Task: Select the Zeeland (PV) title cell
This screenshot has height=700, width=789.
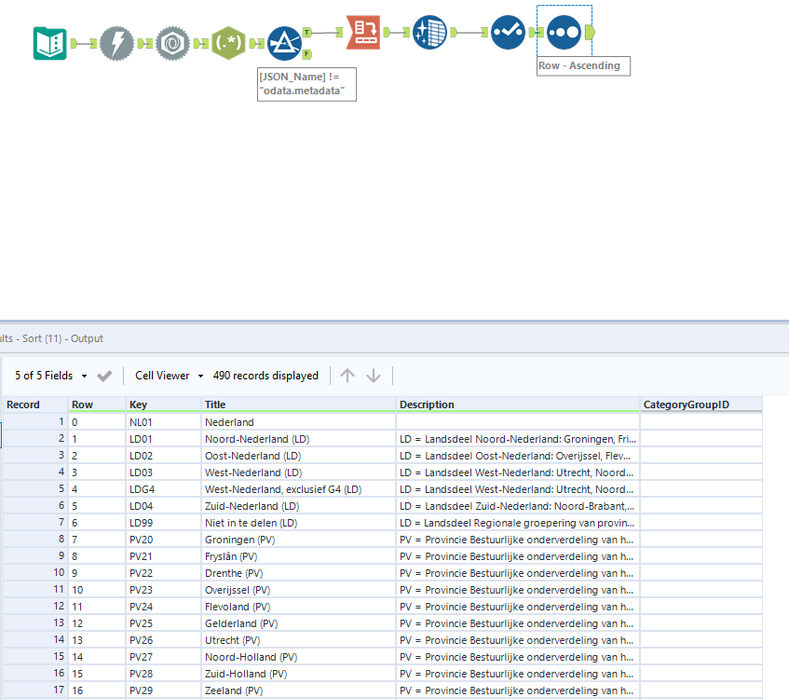Action: (x=298, y=690)
